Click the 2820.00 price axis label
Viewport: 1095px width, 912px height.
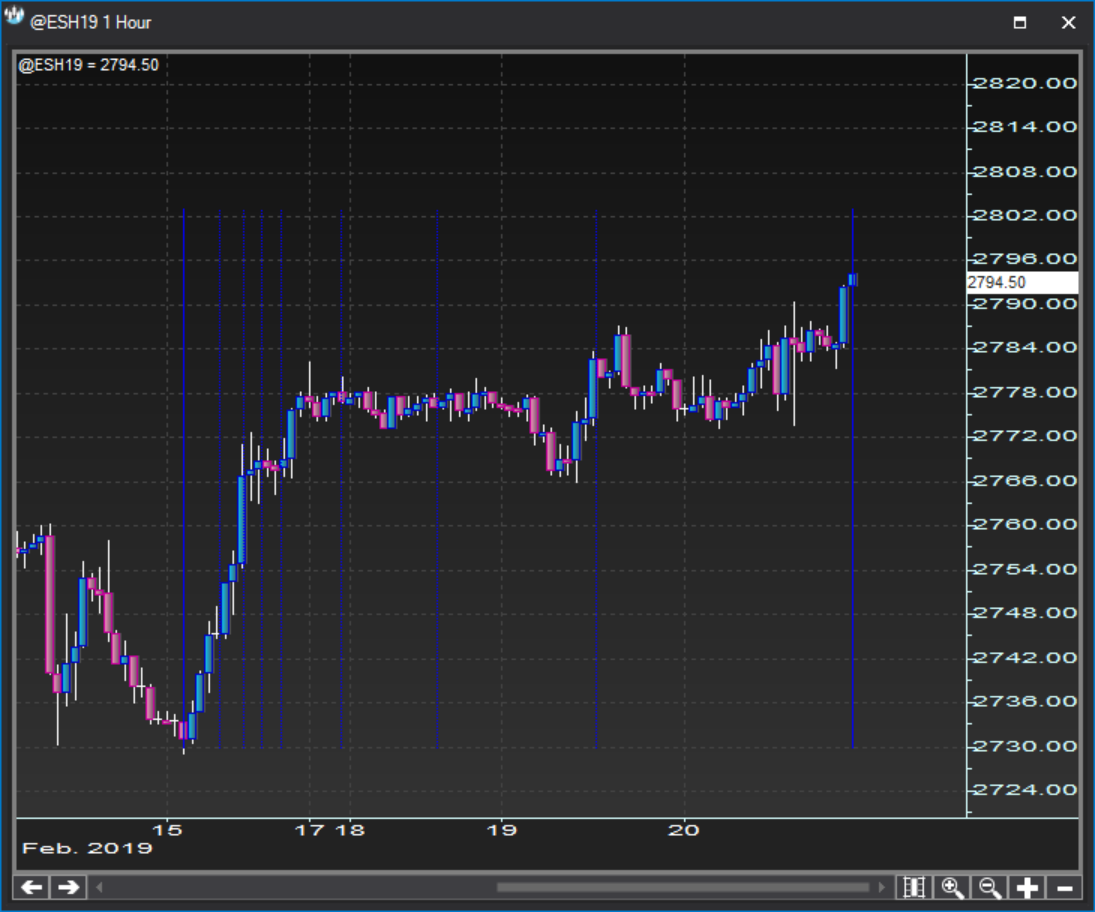(x=1025, y=83)
